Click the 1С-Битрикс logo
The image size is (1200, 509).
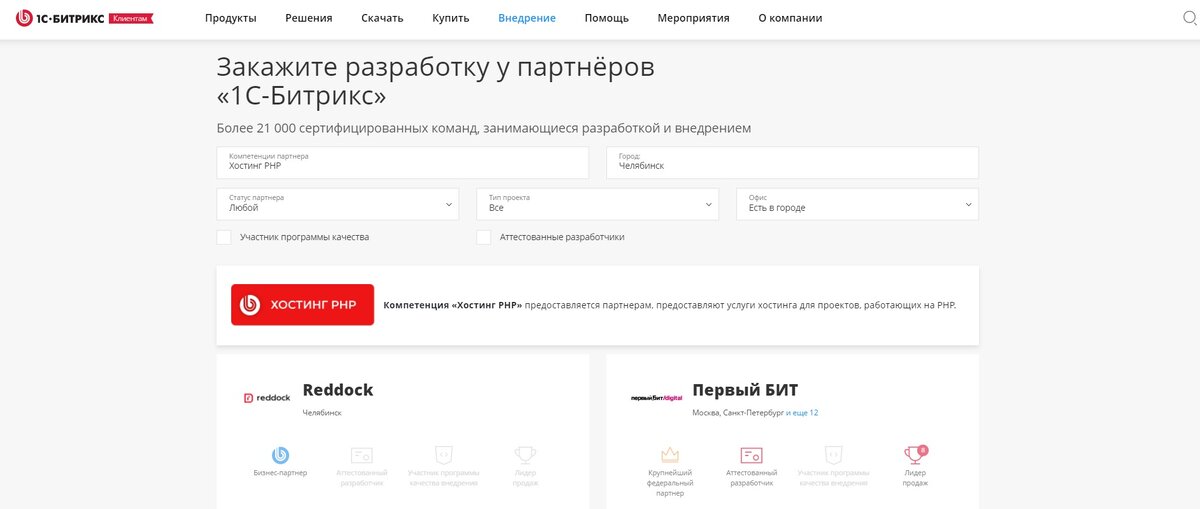(58, 18)
